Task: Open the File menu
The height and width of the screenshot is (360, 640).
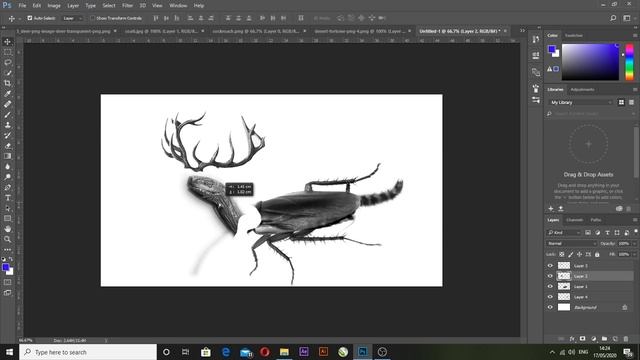Action: coord(22,6)
